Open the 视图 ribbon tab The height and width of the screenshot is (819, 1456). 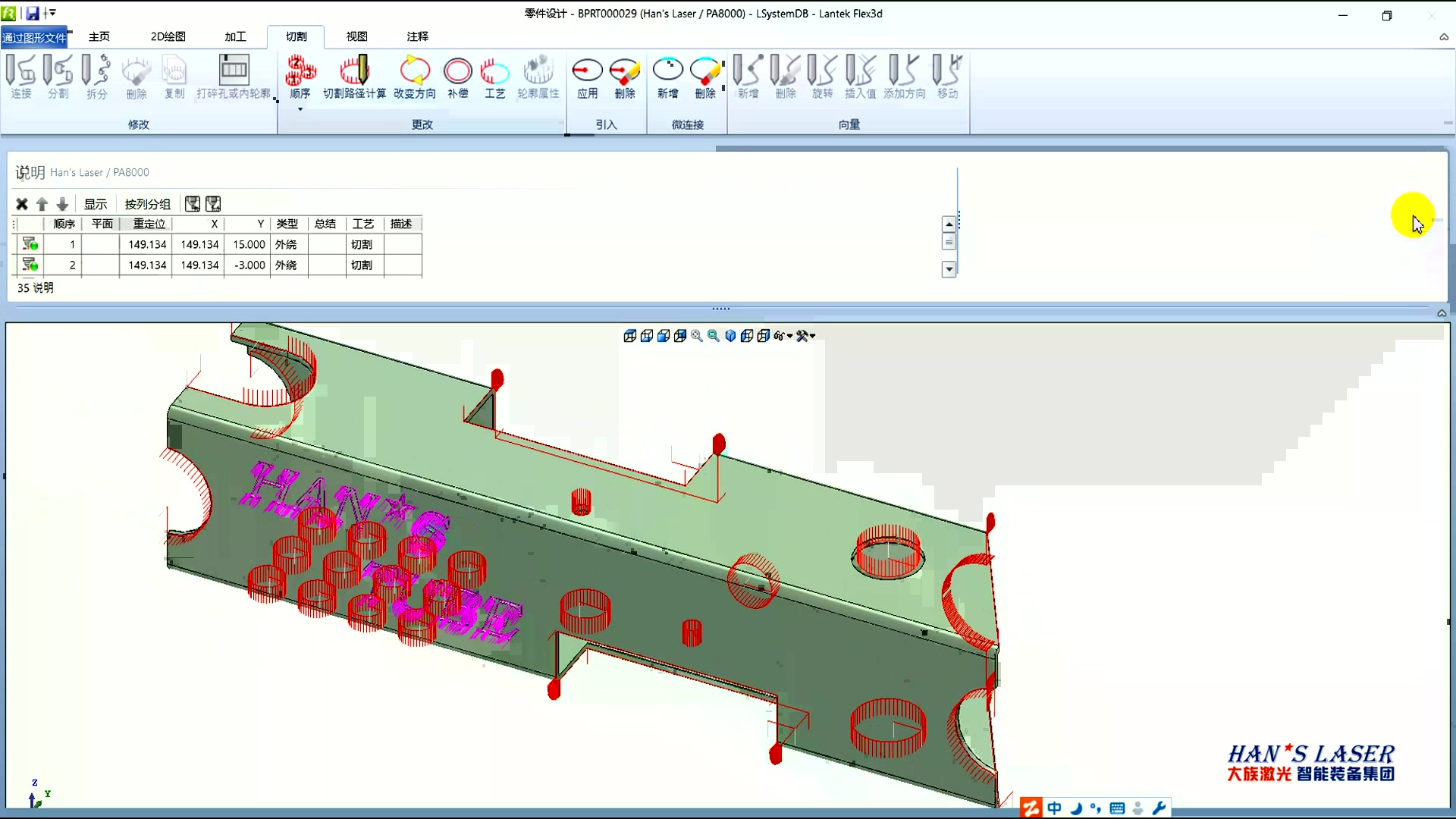pos(356,36)
